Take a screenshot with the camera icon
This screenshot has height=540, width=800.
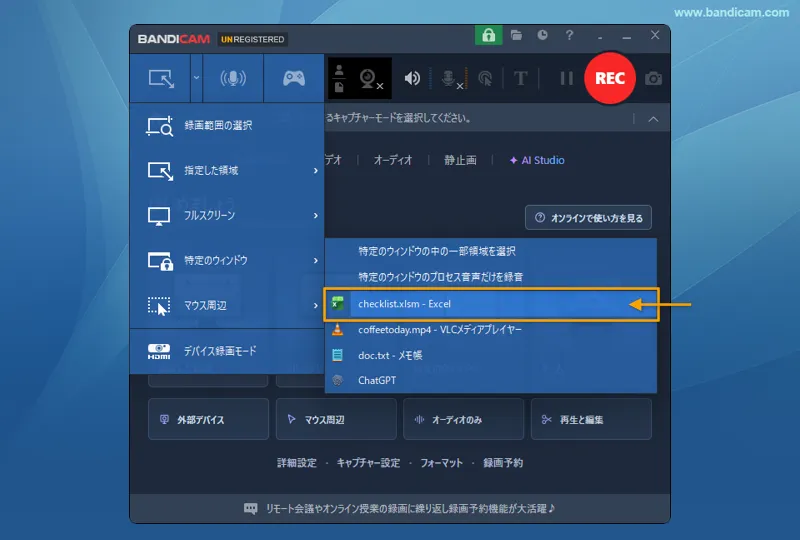click(x=653, y=79)
